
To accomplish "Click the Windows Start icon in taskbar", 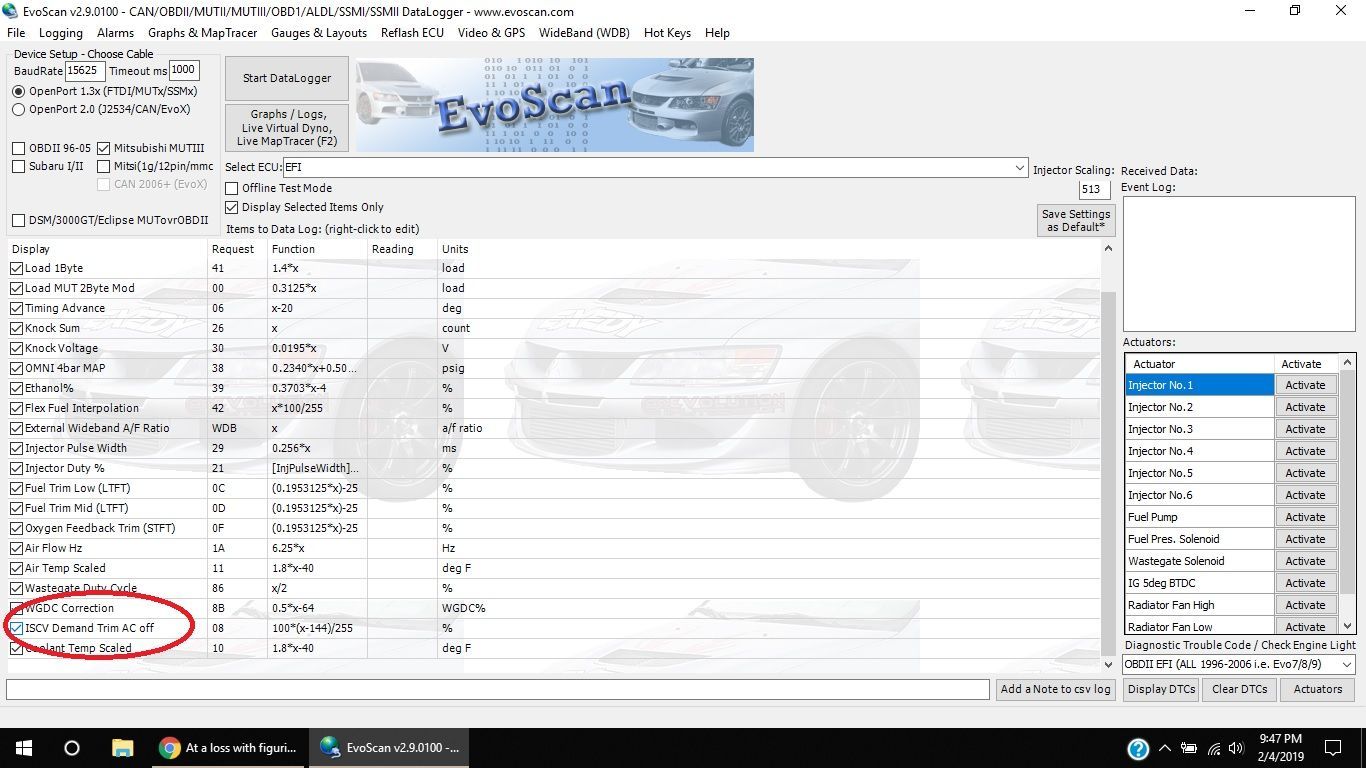I will coord(23,747).
